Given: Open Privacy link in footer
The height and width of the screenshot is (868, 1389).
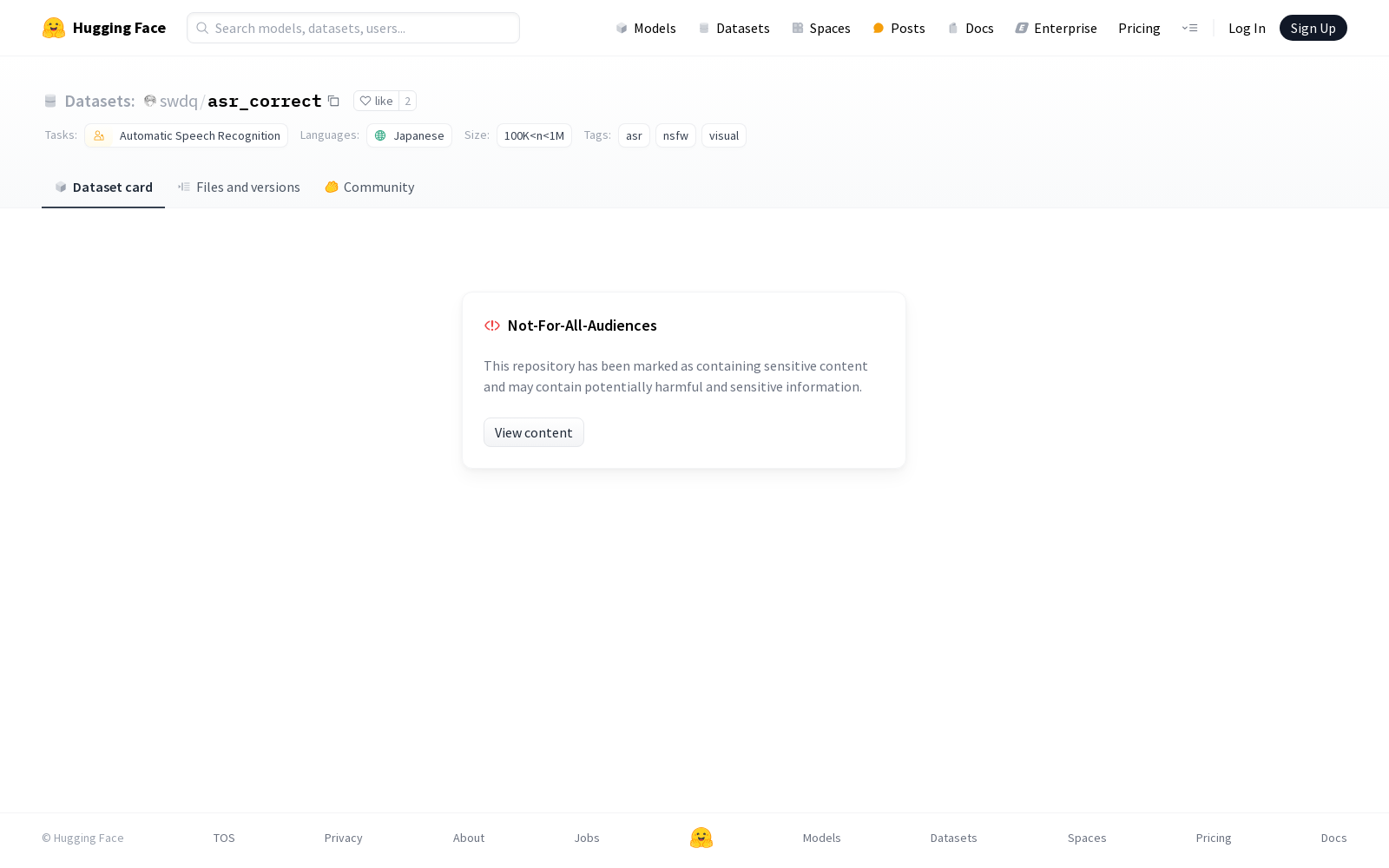Looking at the screenshot, I should click(344, 838).
